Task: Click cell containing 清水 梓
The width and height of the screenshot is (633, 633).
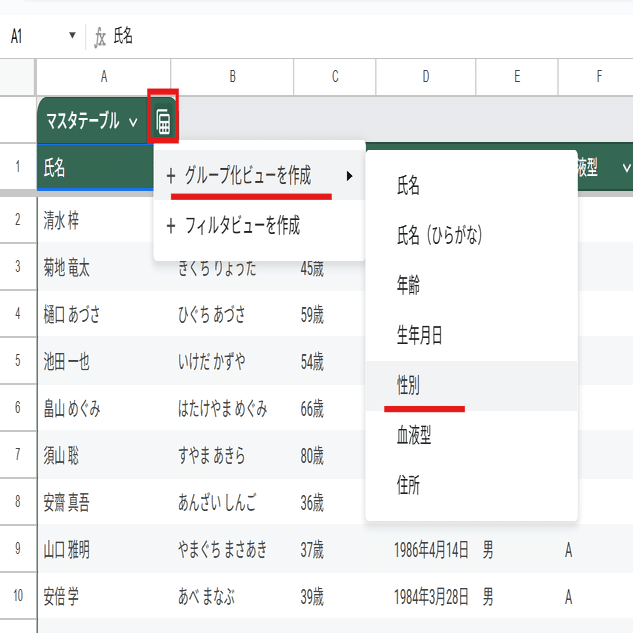Action: [x=95, y=220]
